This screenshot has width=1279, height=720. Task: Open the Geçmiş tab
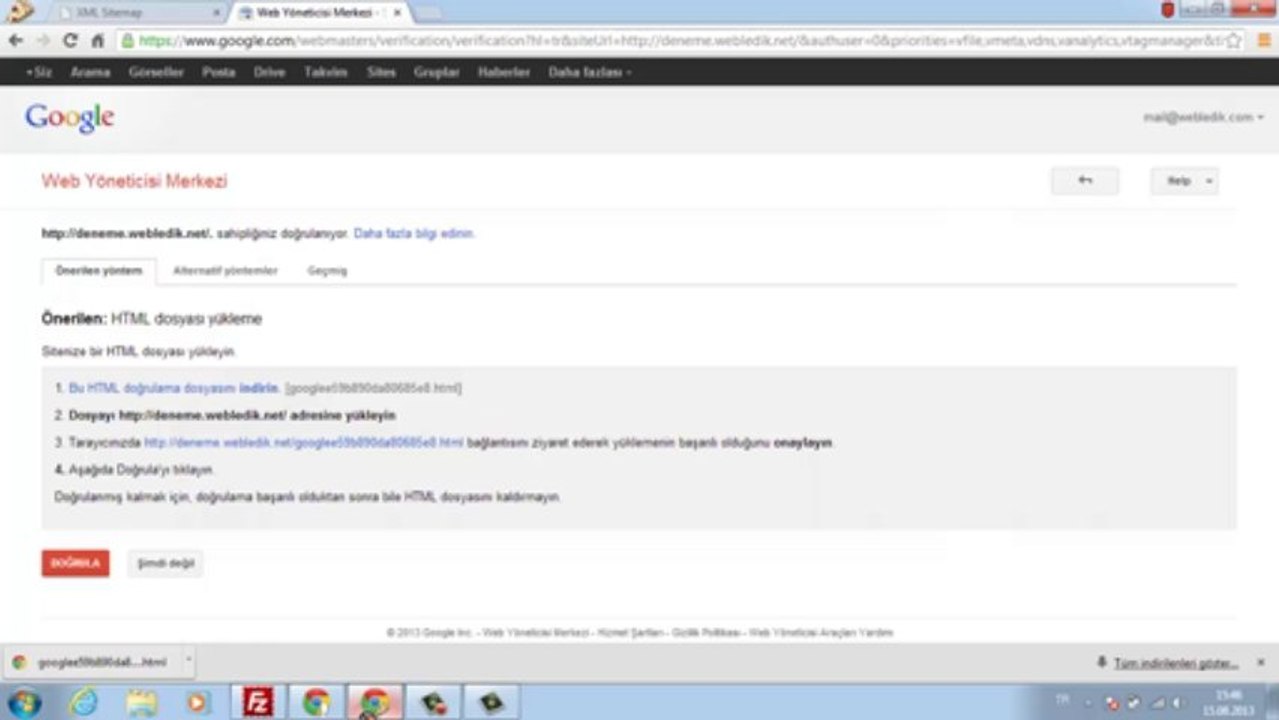tap(327, 271)
